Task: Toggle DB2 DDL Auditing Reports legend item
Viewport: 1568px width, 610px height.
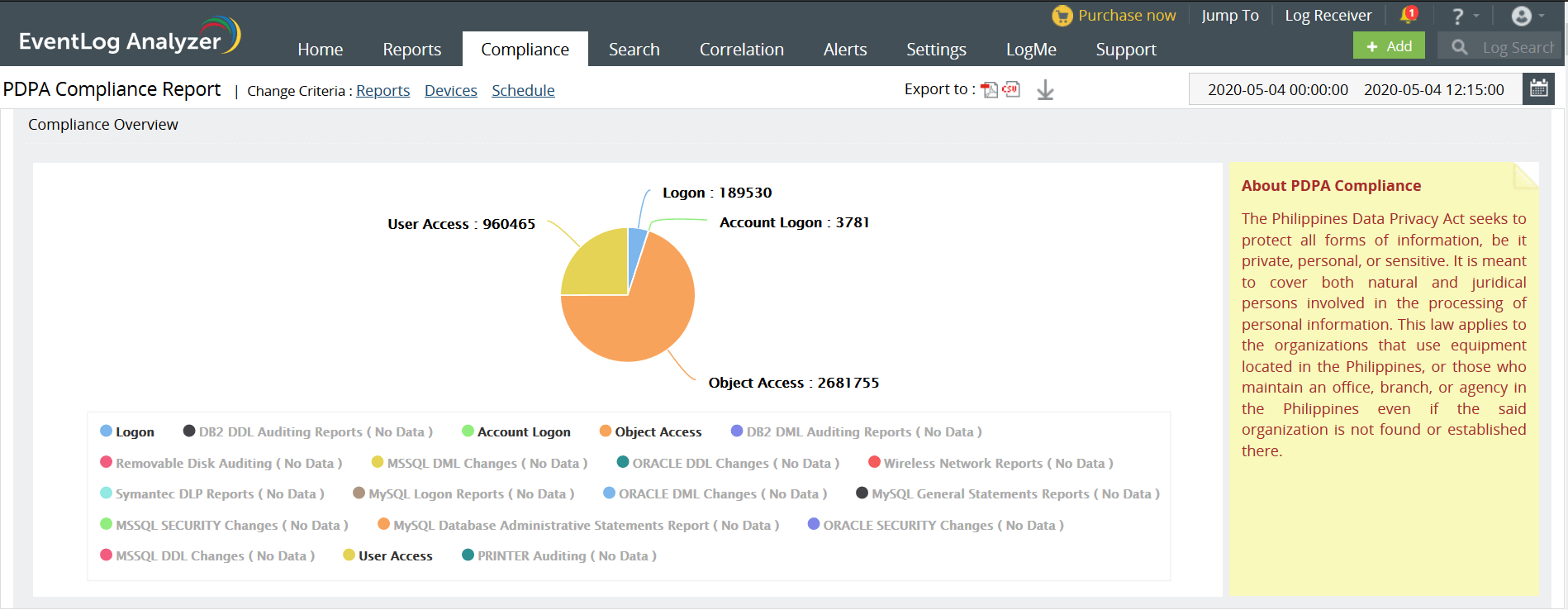Action: click(x=308, y=431)
